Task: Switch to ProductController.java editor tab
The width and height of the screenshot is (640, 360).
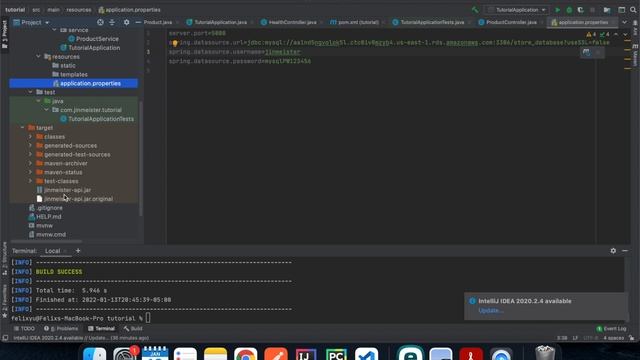Action: tap(507, 22)
